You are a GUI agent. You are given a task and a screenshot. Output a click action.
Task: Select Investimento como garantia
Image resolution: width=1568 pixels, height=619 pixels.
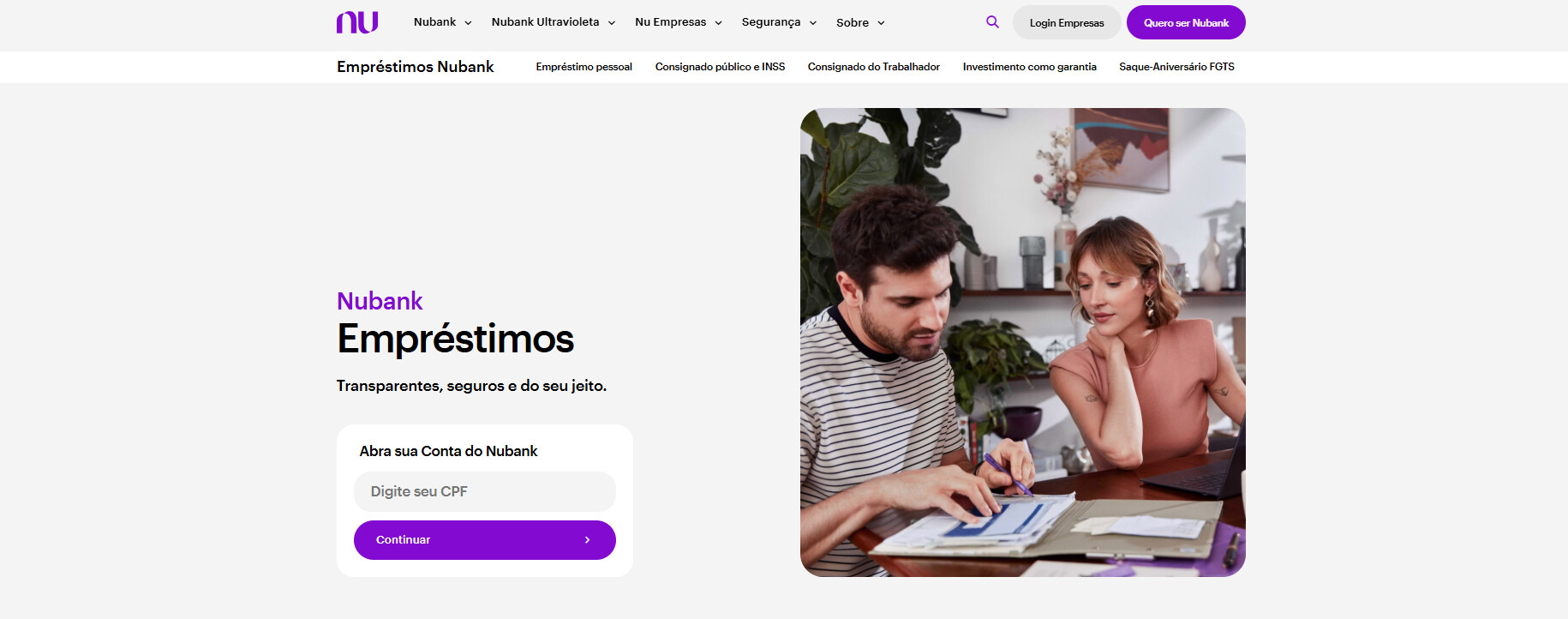1029,67
